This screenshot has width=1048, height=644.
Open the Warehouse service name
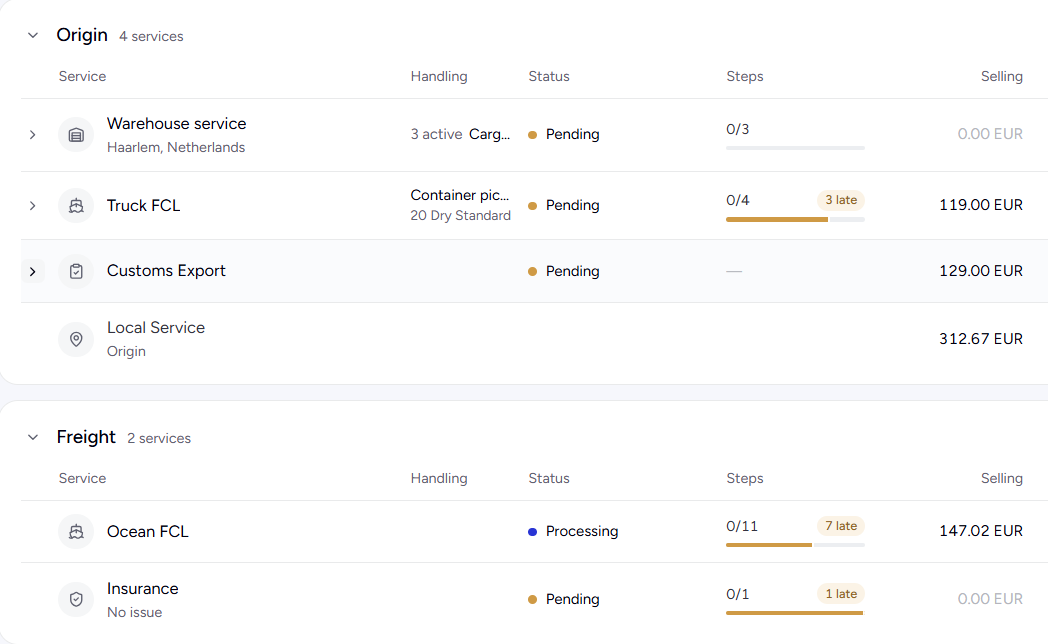click(x=176, y=124)
